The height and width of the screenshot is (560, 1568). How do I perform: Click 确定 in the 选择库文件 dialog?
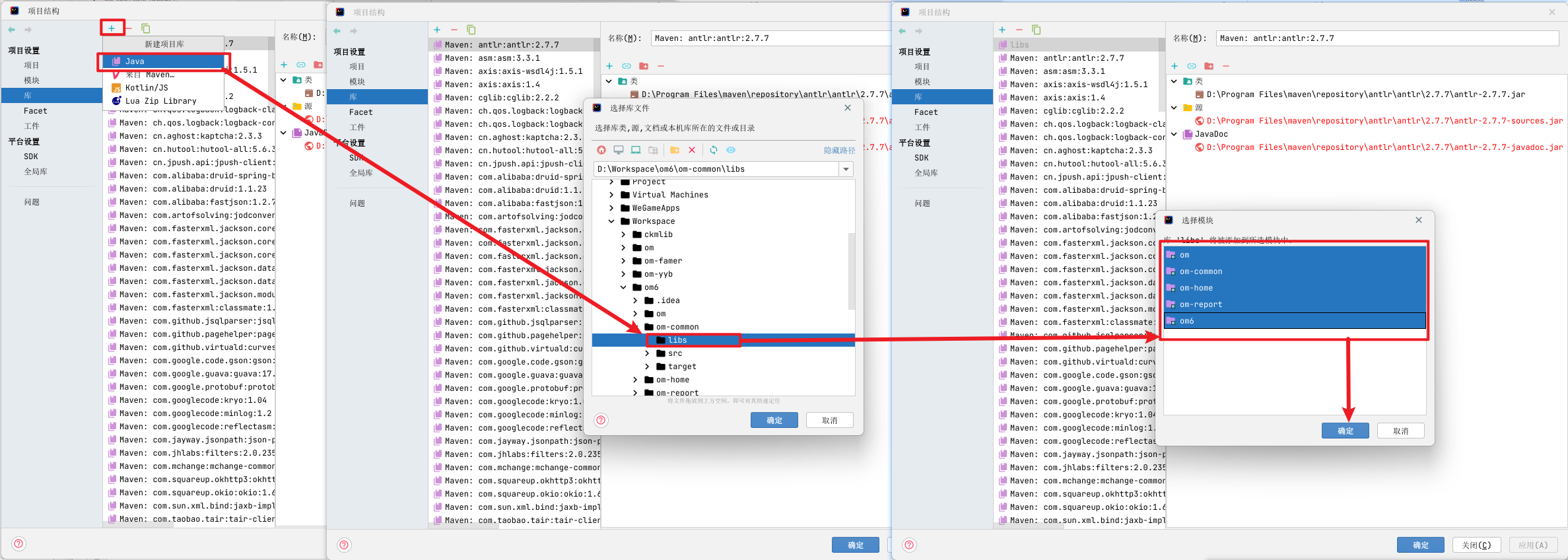tap(774, 420)
